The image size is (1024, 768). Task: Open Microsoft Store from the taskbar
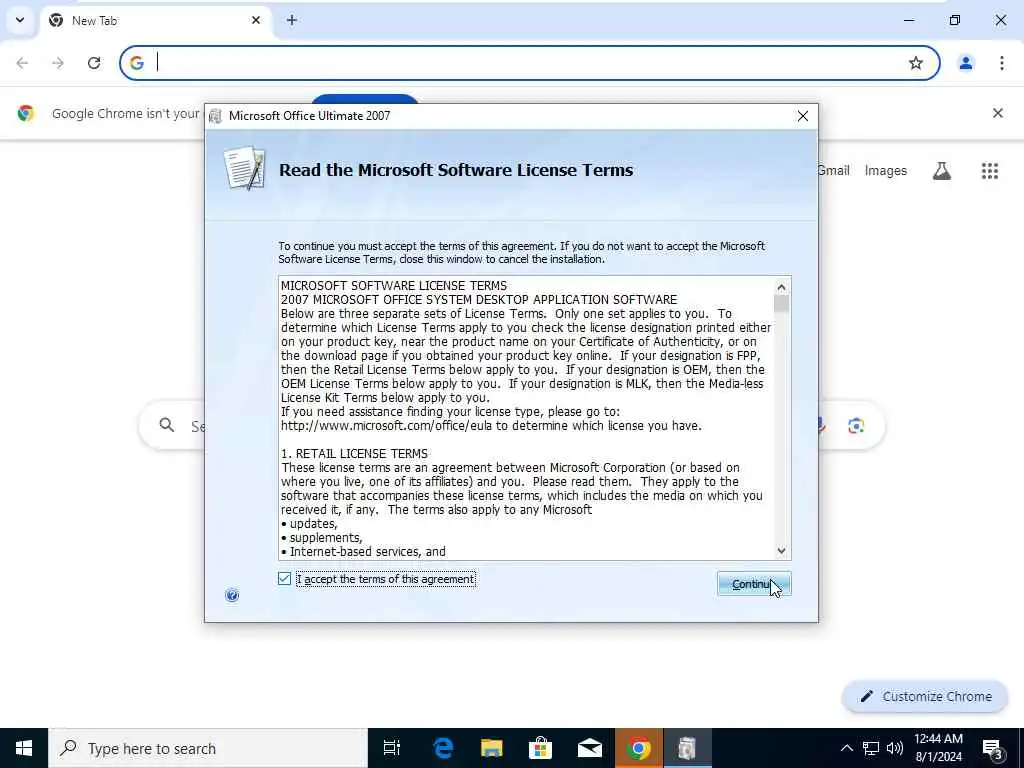540,748
